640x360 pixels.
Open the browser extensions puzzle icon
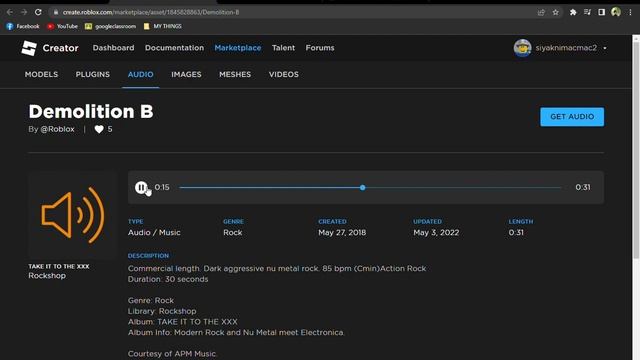point(573,12)
